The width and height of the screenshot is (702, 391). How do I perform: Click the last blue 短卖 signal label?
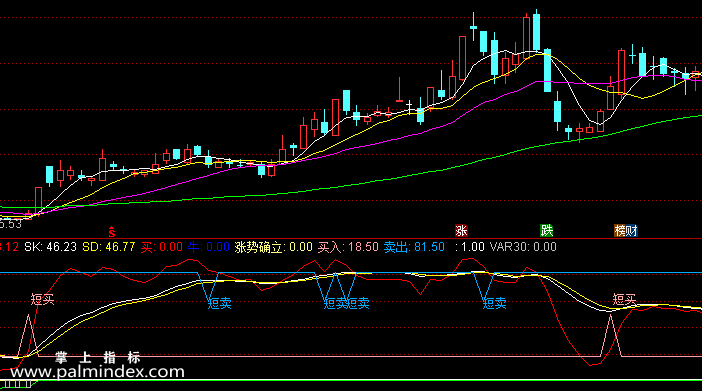coord(495,304)
